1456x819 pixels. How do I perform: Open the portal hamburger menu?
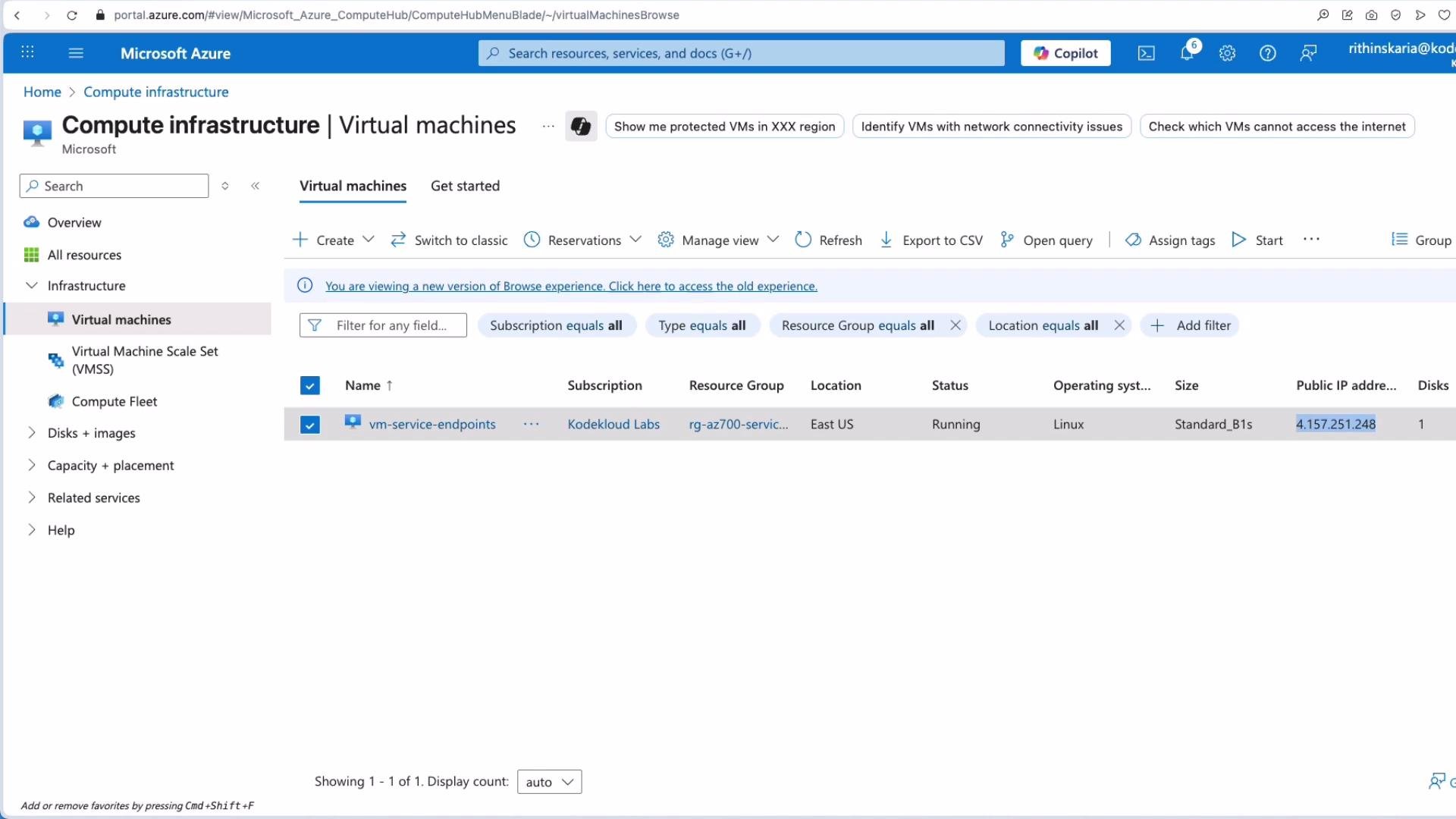76,52
